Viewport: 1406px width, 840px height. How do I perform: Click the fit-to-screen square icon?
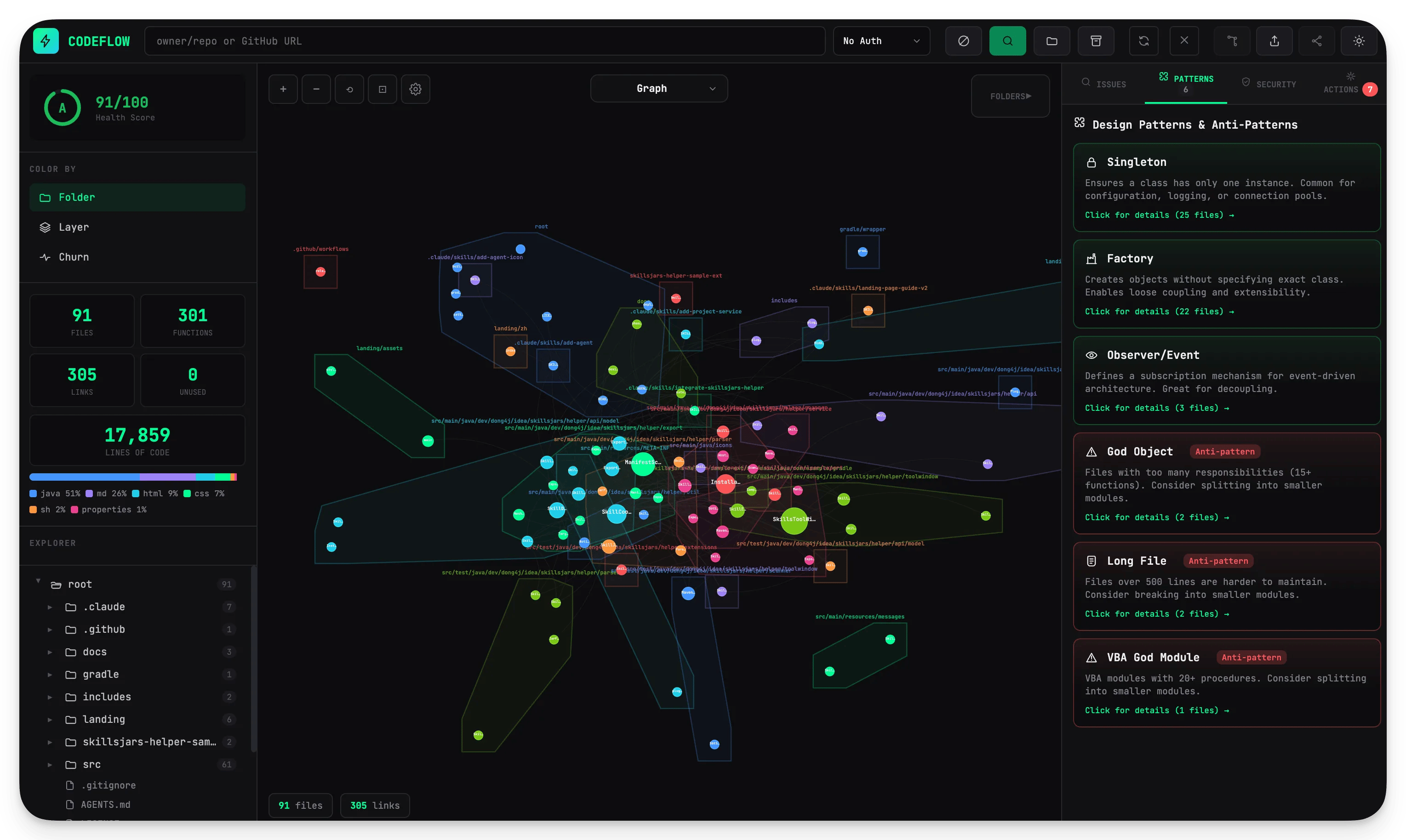tap(382, 89)
